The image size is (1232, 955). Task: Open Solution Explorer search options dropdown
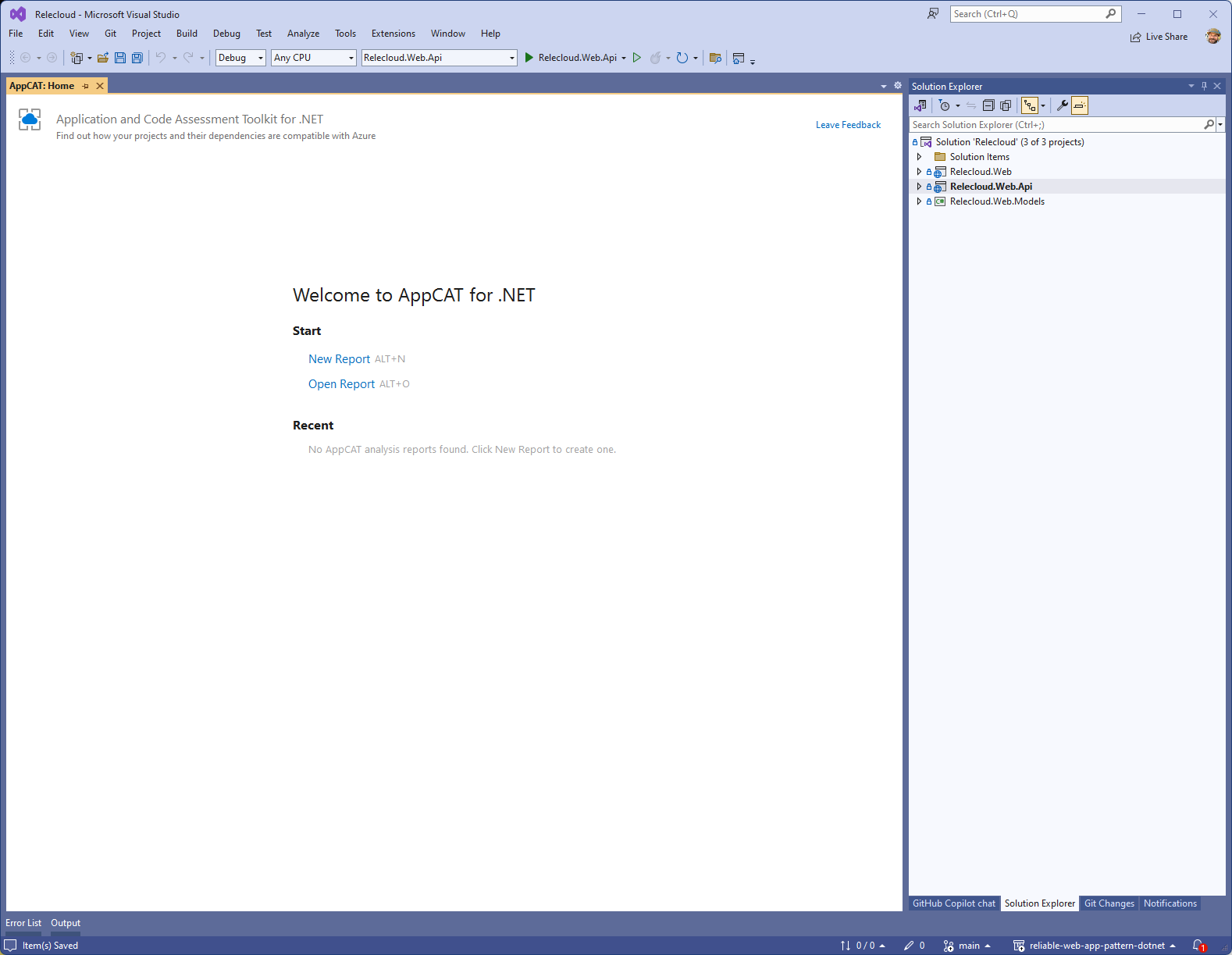(1220, 125)
